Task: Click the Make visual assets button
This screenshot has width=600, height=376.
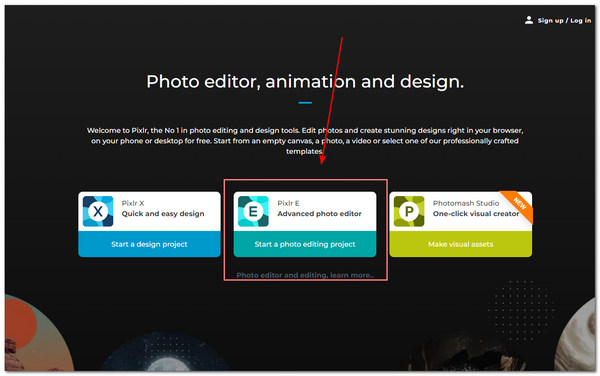Action: tap(460, 244)
